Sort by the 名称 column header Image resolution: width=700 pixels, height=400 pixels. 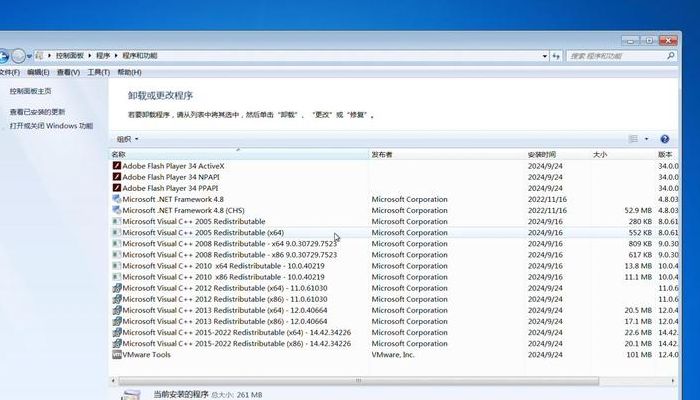pyautogui.click(x=239, y=154)
